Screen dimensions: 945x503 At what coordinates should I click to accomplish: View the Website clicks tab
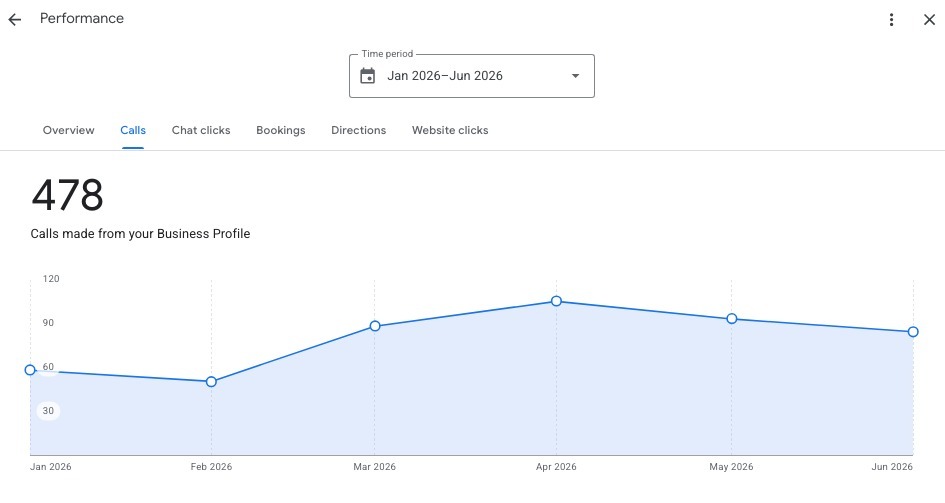(x=450, y=130)
